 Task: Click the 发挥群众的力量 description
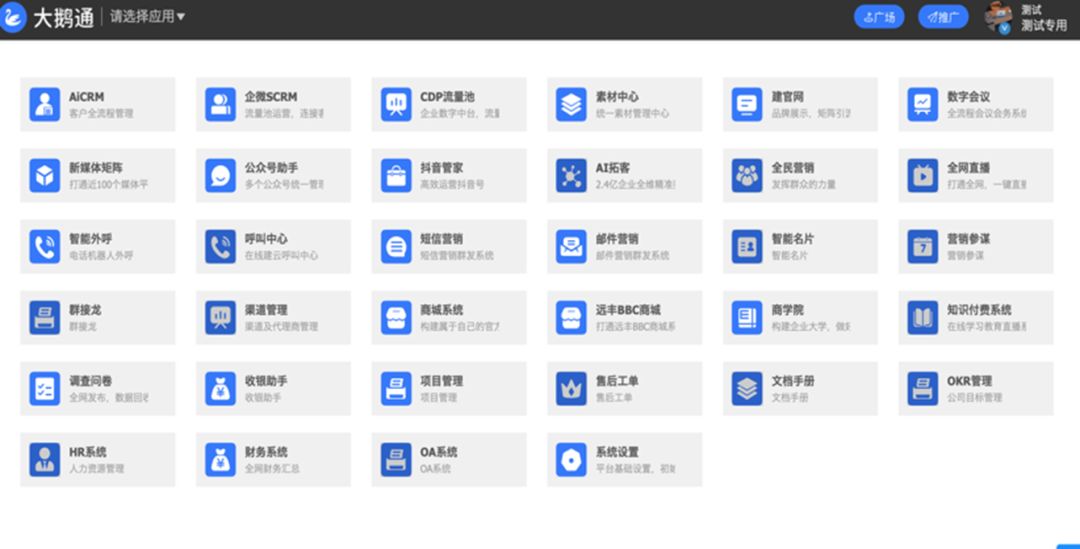[x=804, y=185]
